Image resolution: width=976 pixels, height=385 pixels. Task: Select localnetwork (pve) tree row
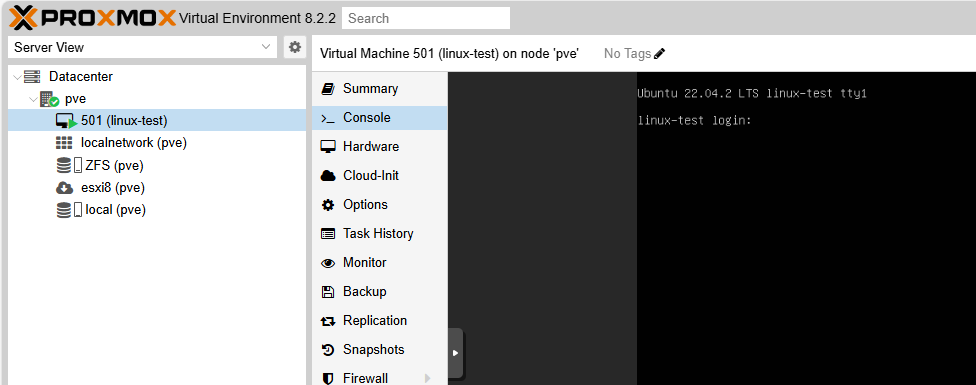click(x=157, y=143)
